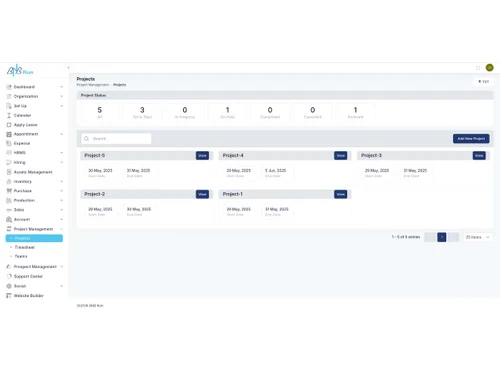Click the Sales sidebar icon
500x375 pixels.
coord(9,210)
